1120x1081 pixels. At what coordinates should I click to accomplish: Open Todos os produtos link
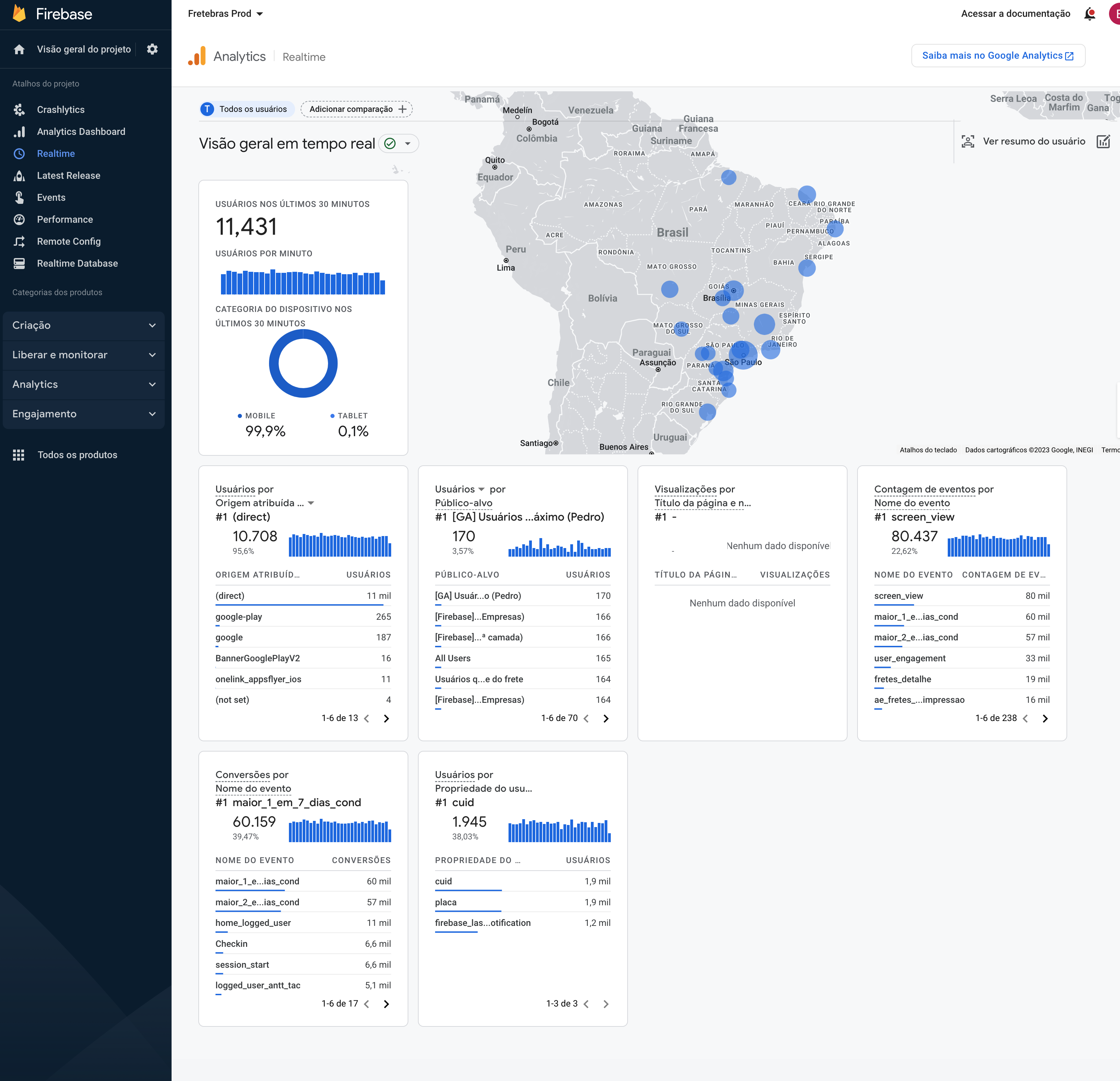pos(77,455)
